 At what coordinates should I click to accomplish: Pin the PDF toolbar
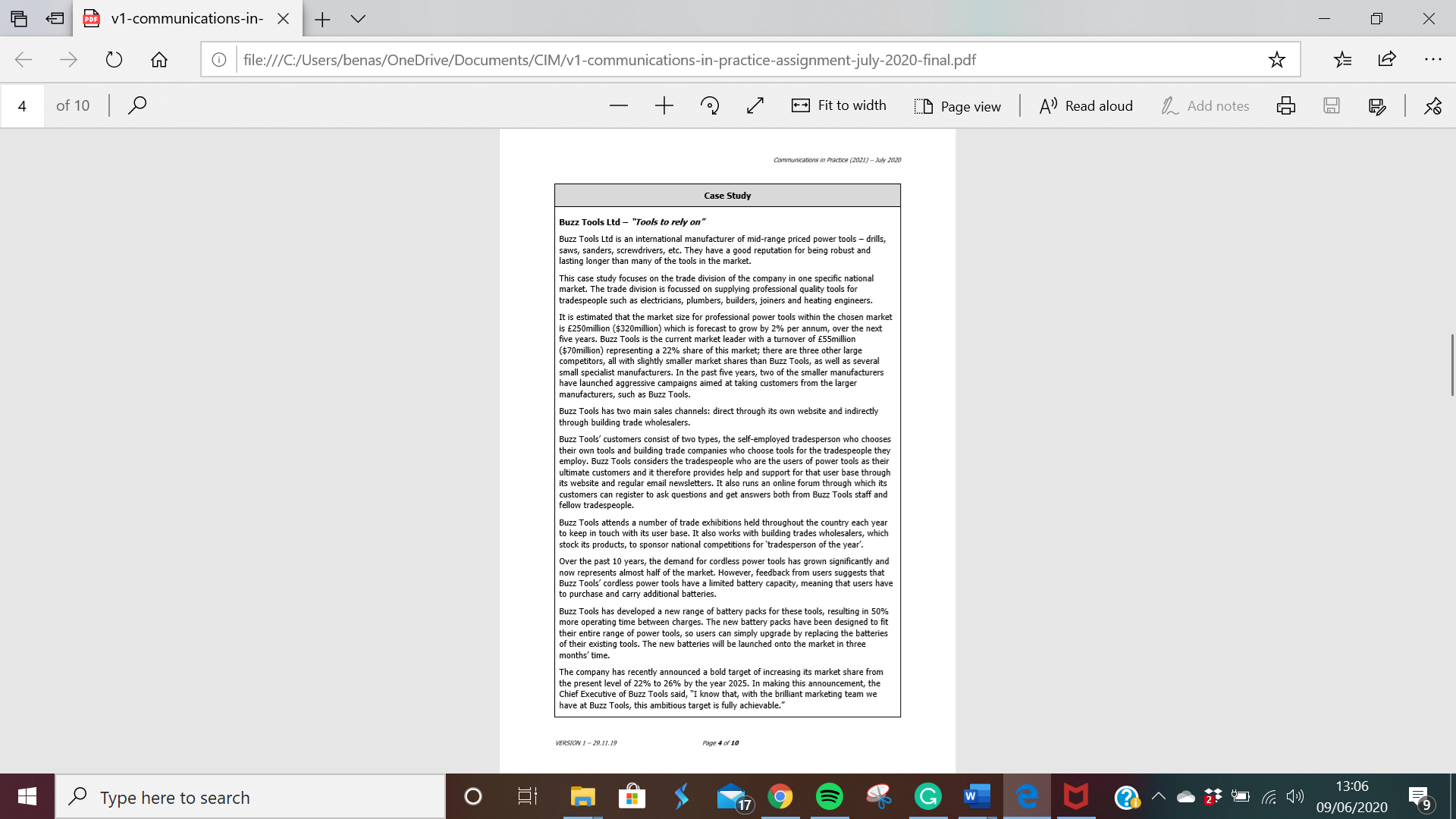[x=1432, y=105]
